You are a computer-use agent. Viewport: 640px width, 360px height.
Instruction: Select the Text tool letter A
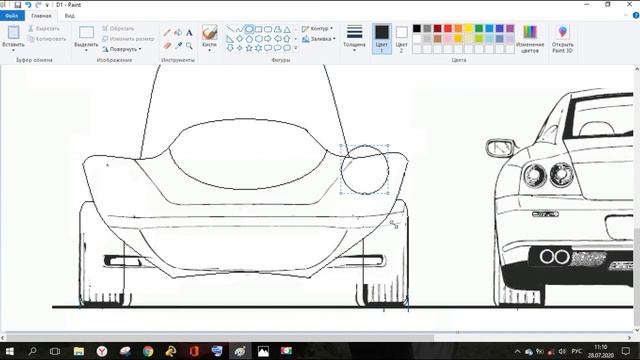pos(189,33)
